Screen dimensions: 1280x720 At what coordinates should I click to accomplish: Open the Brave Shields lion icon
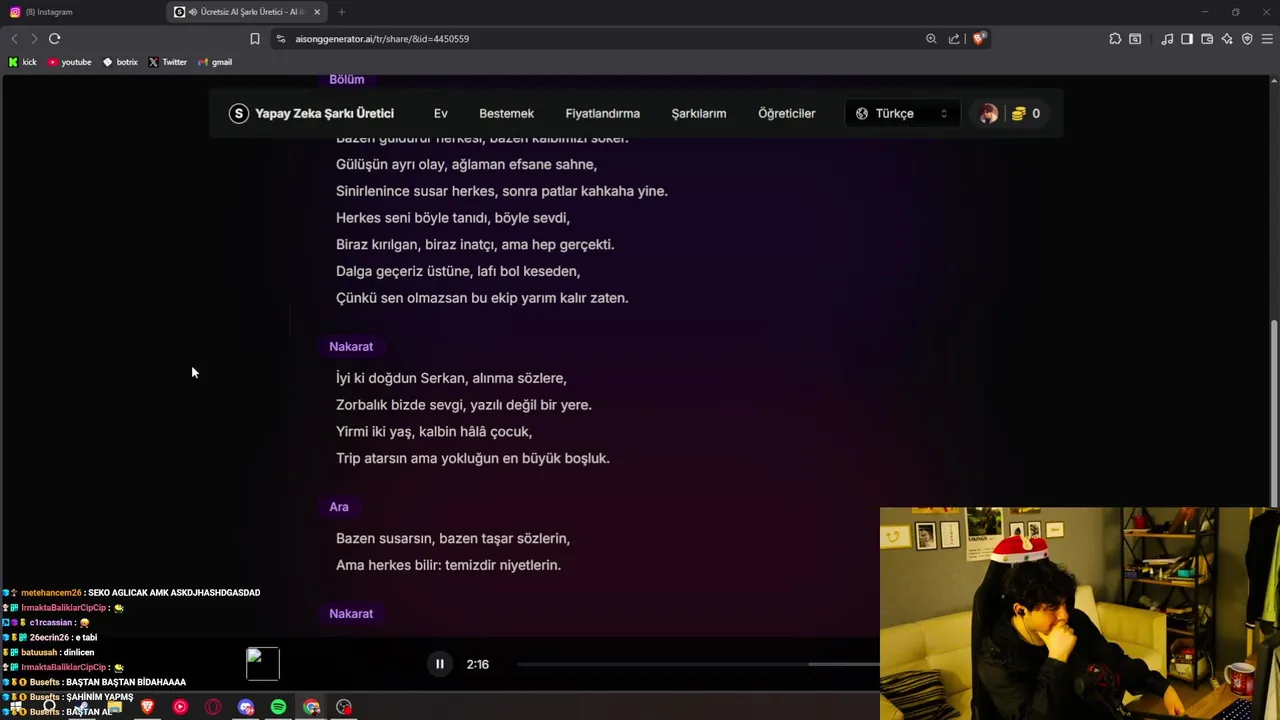click(x=979, y=39)
